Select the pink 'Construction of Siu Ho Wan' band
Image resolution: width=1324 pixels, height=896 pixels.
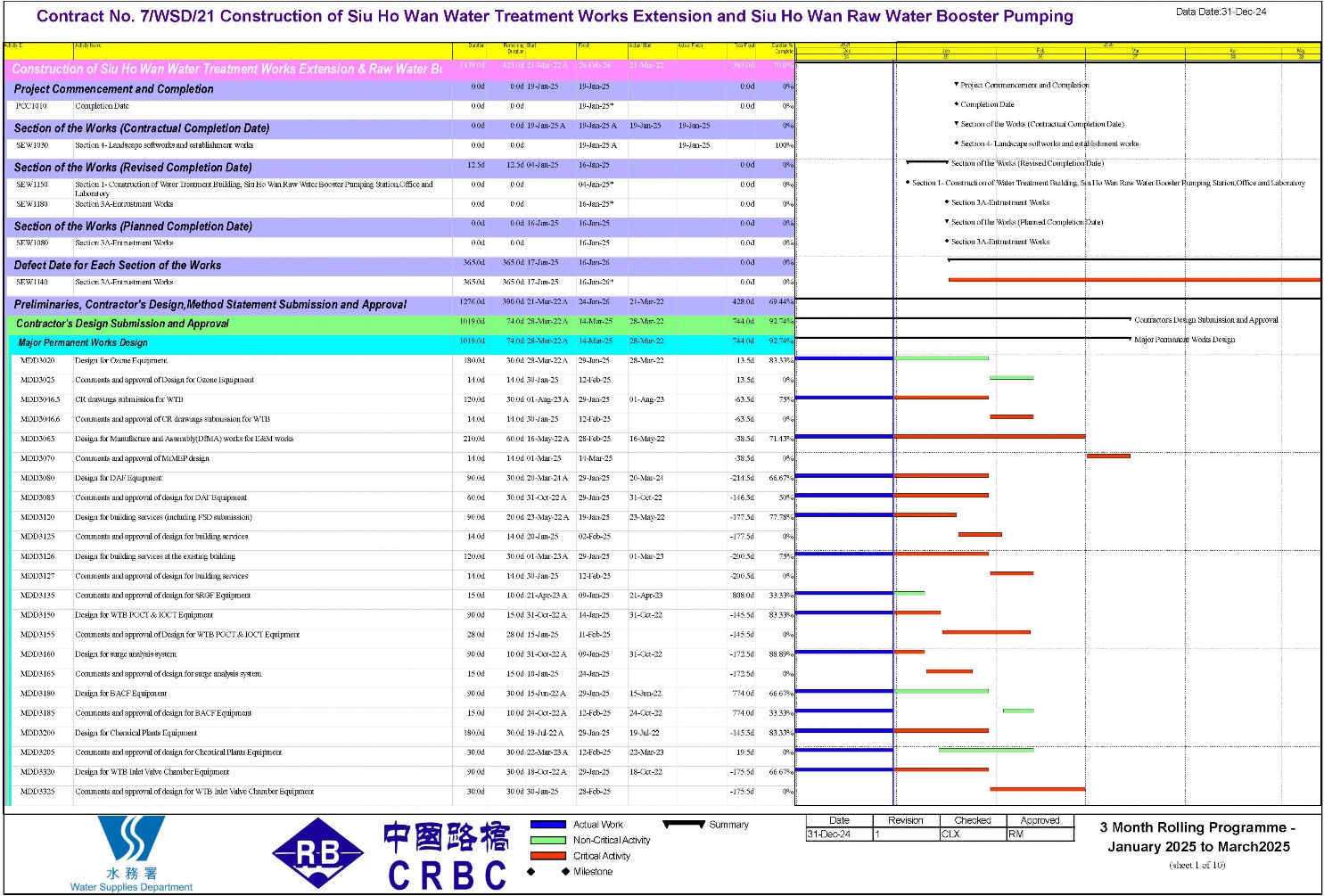[399, 69]
